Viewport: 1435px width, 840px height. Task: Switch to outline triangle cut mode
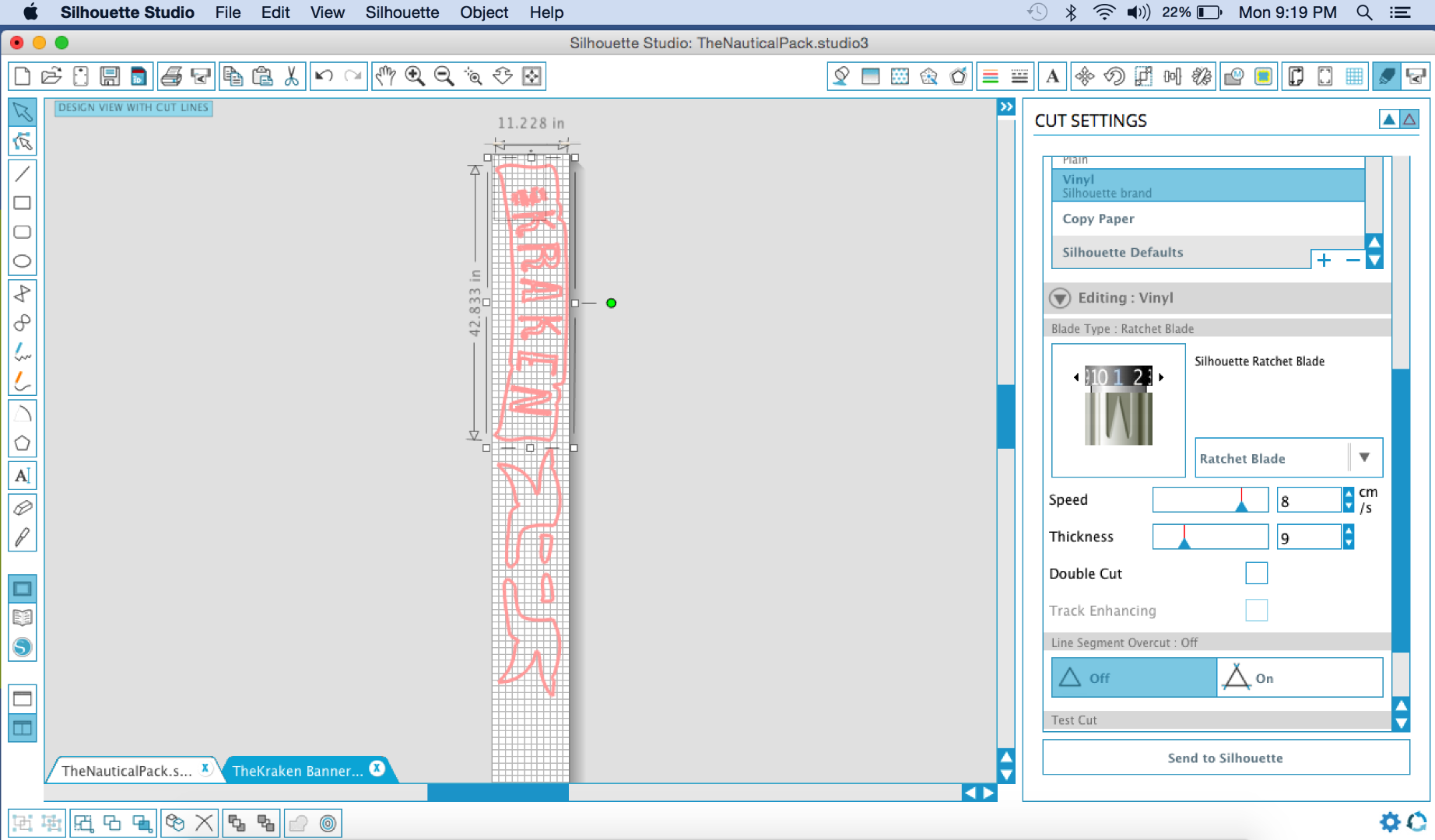click(x=1409, y=120)
